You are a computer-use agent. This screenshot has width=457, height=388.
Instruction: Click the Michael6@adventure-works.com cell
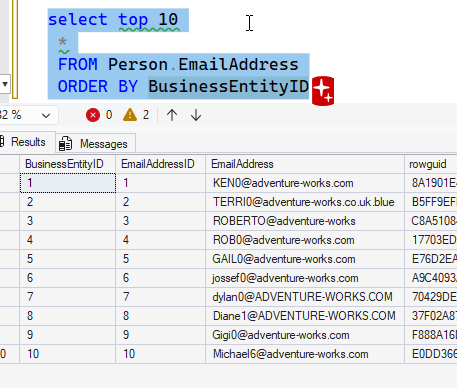tap(305, 354)
